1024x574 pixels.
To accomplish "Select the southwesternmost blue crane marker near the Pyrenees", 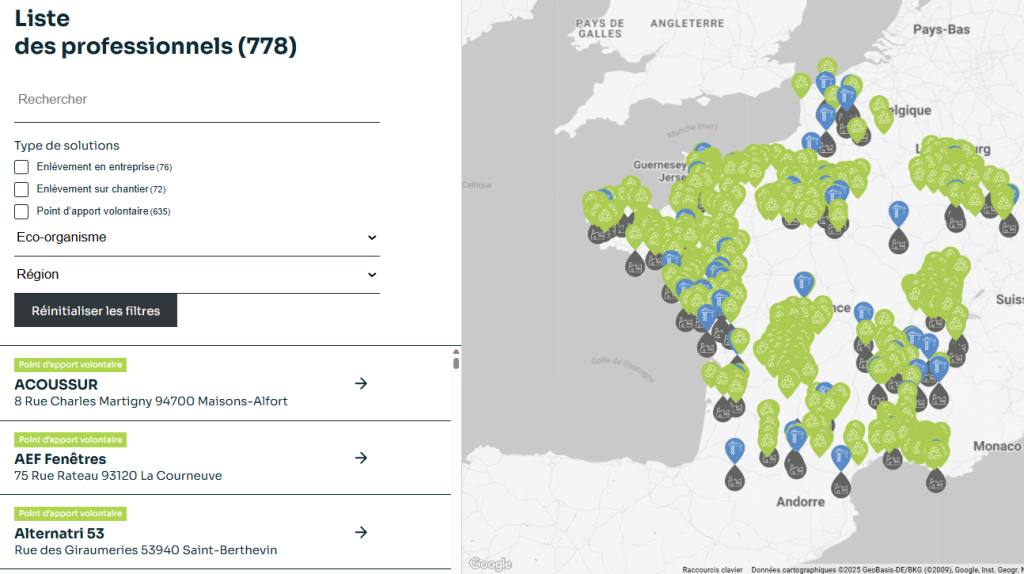I will pyautogui.click(x=735, y=450).
